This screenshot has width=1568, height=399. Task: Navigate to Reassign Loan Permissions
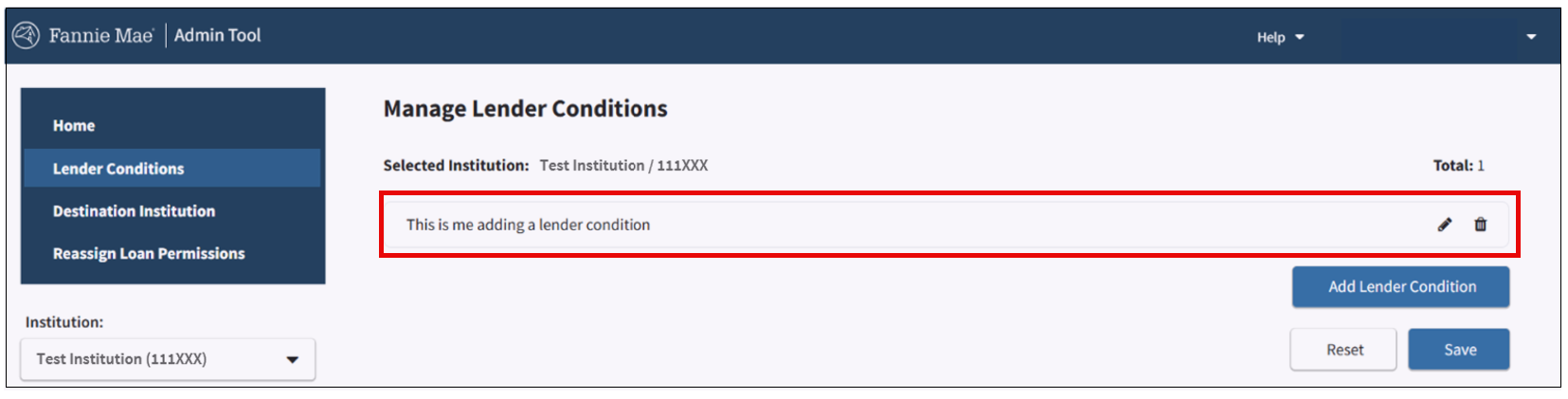(149, 254)
